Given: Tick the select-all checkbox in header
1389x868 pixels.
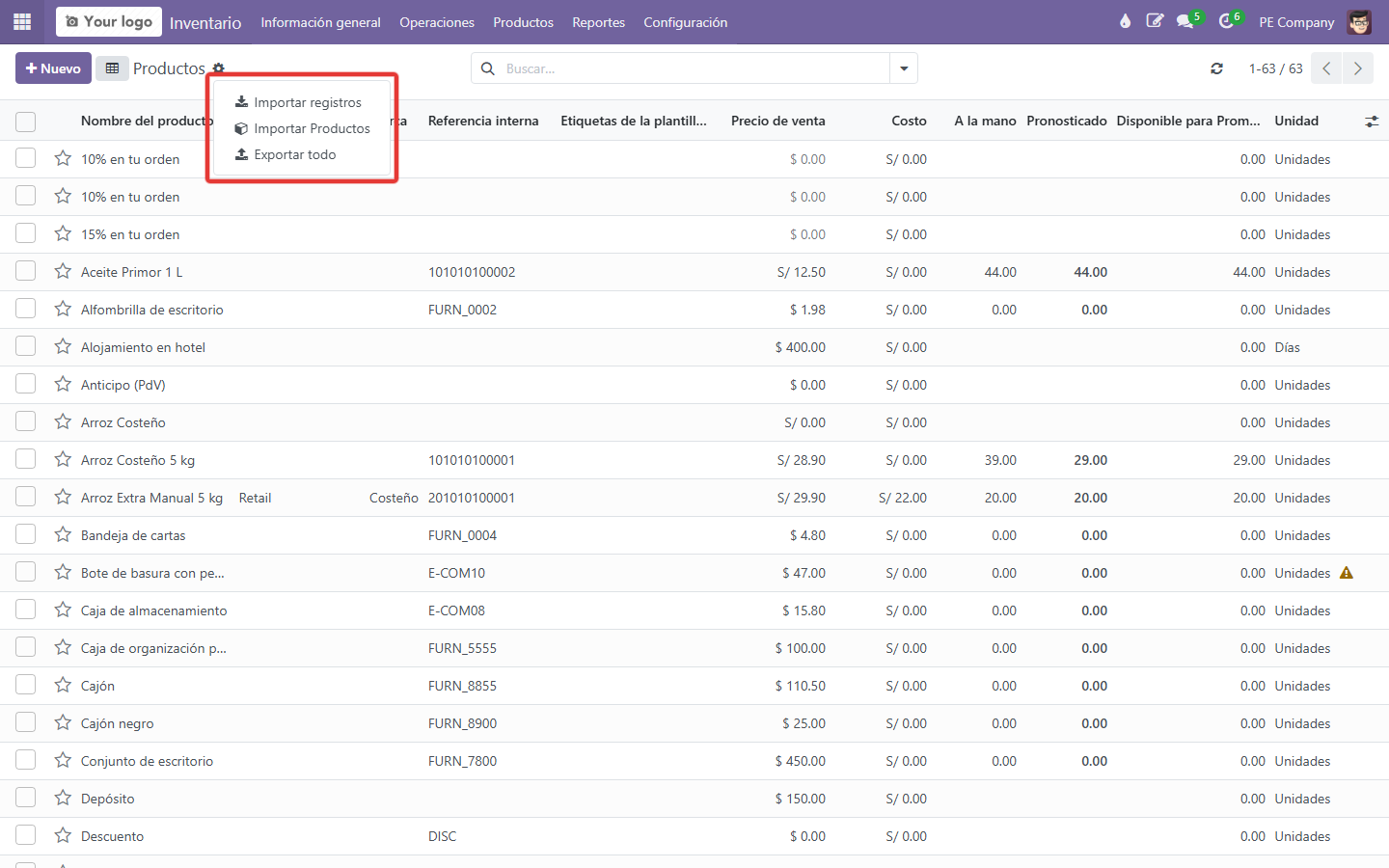Looking at the screenshot, I should (26, 122).
